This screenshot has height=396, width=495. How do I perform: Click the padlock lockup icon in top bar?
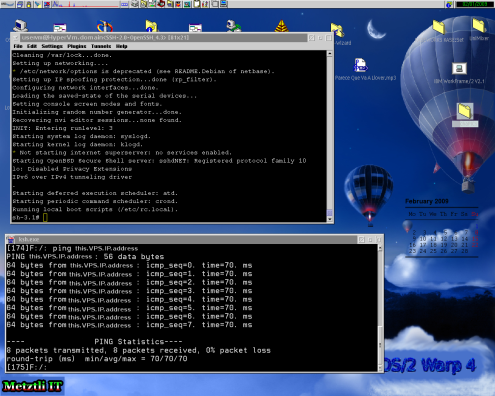click(29, 4)
